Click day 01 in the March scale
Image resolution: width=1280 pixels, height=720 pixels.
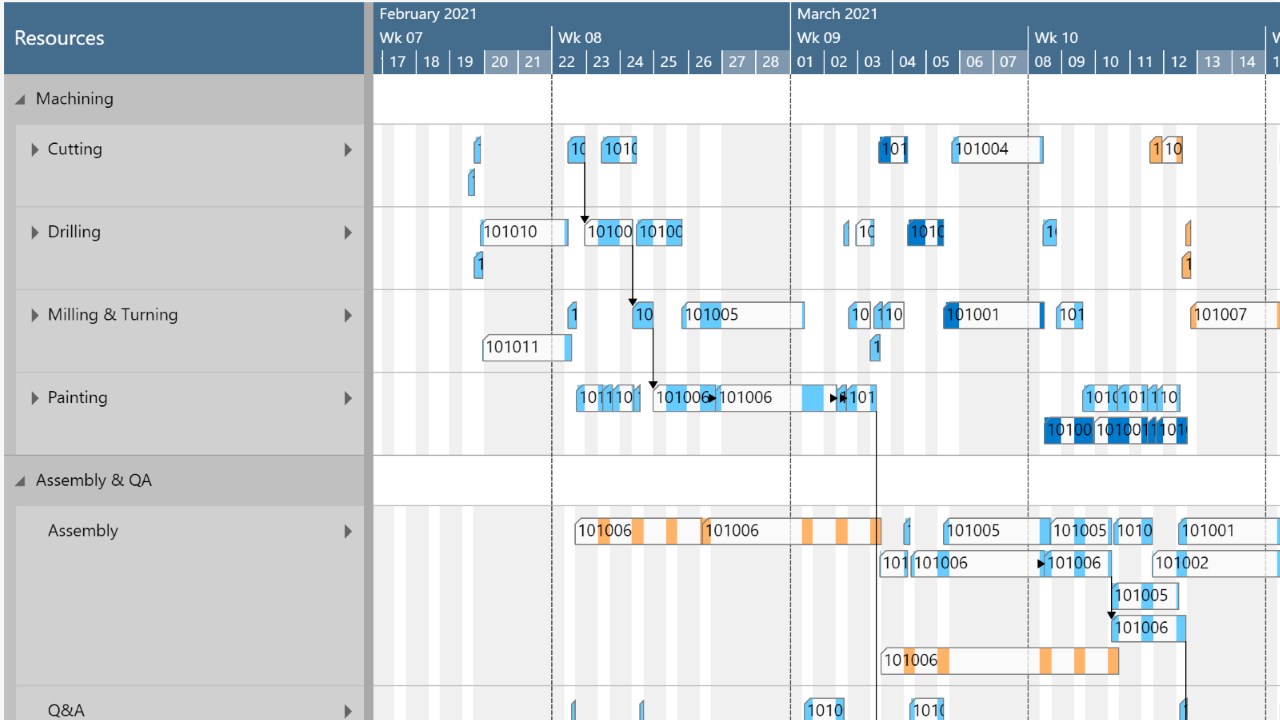[805, 62]
